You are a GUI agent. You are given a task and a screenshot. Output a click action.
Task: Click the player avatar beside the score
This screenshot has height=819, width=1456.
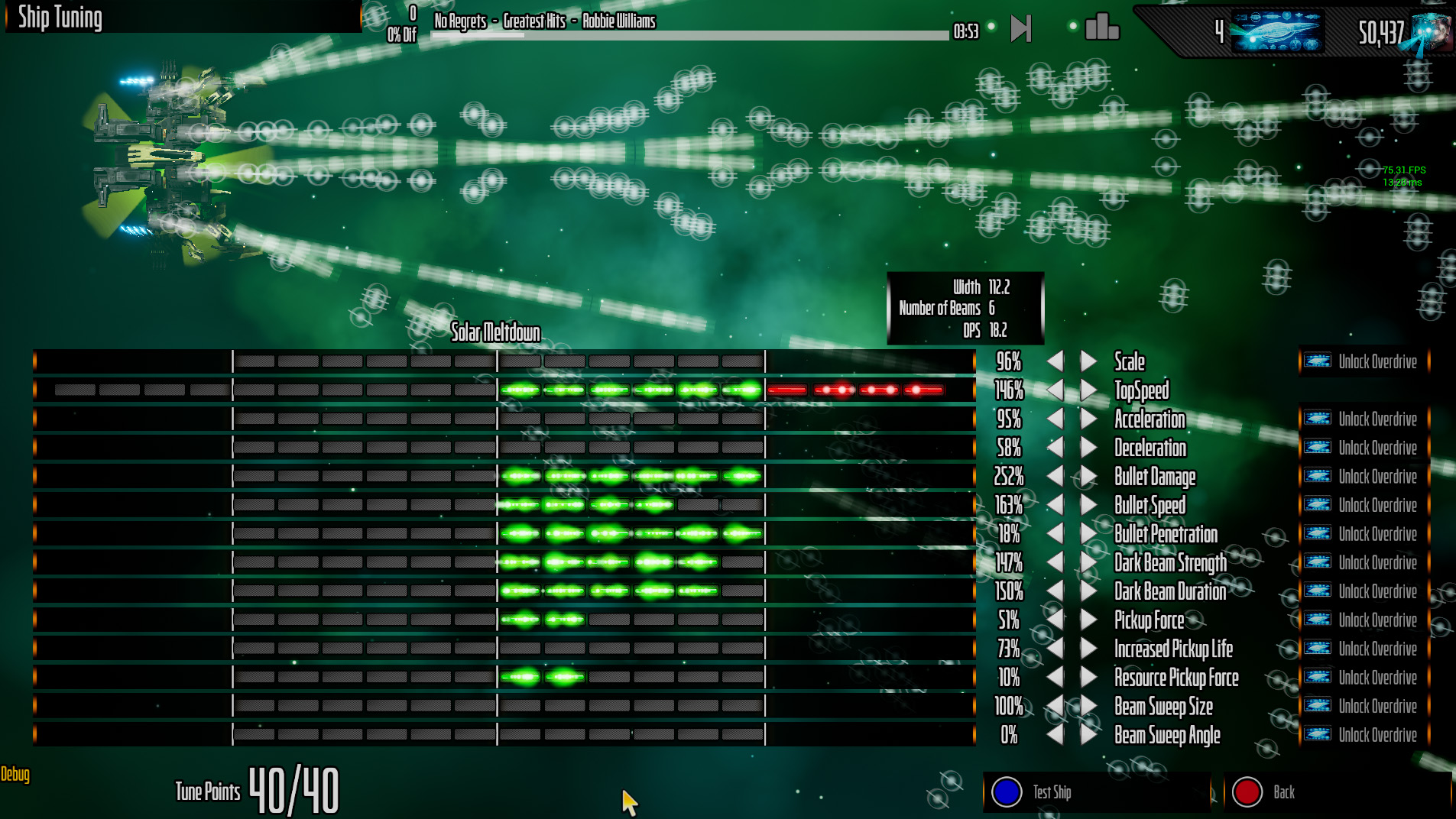(x=1432, y=32)
